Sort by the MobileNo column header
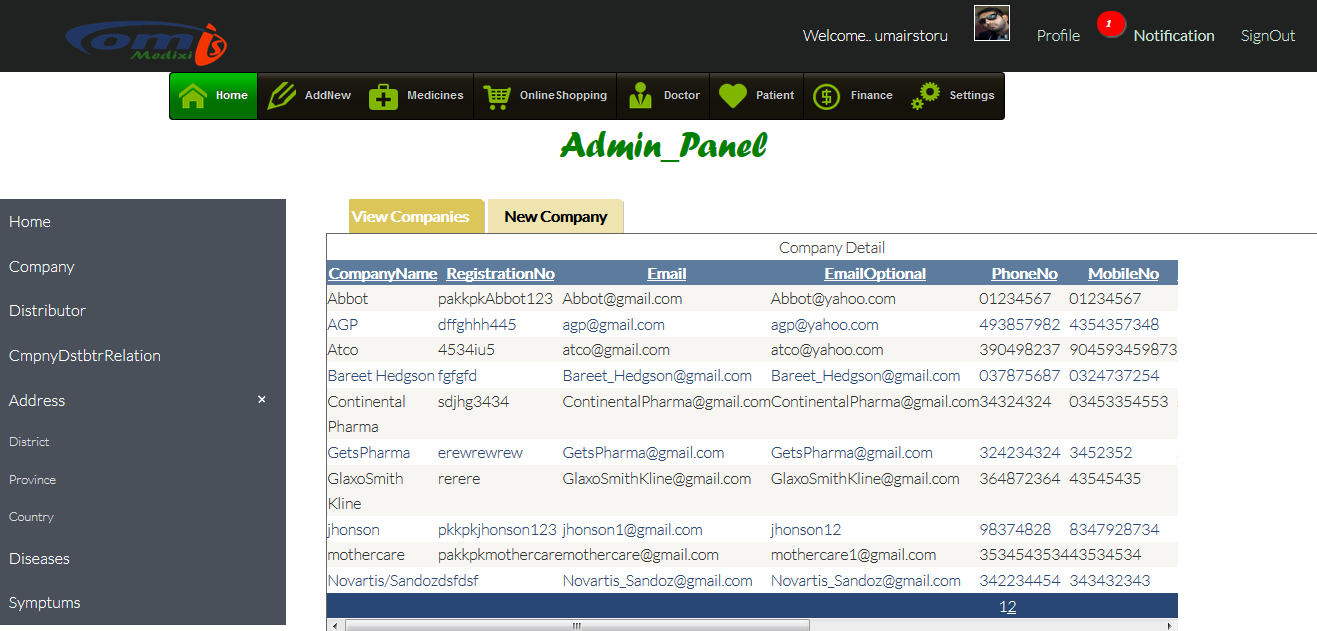This screenshot has width=1317, height=631. click(x=1123, y=274)
